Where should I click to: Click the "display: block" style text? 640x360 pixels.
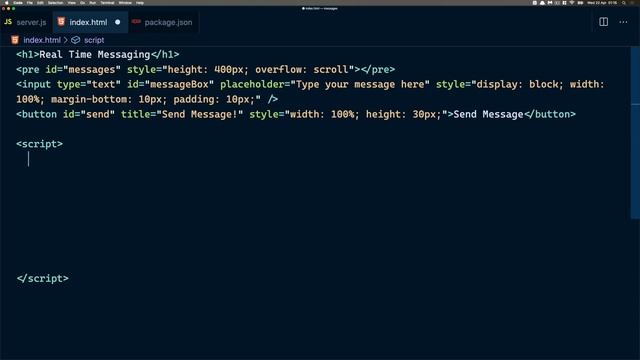[518, 84]
